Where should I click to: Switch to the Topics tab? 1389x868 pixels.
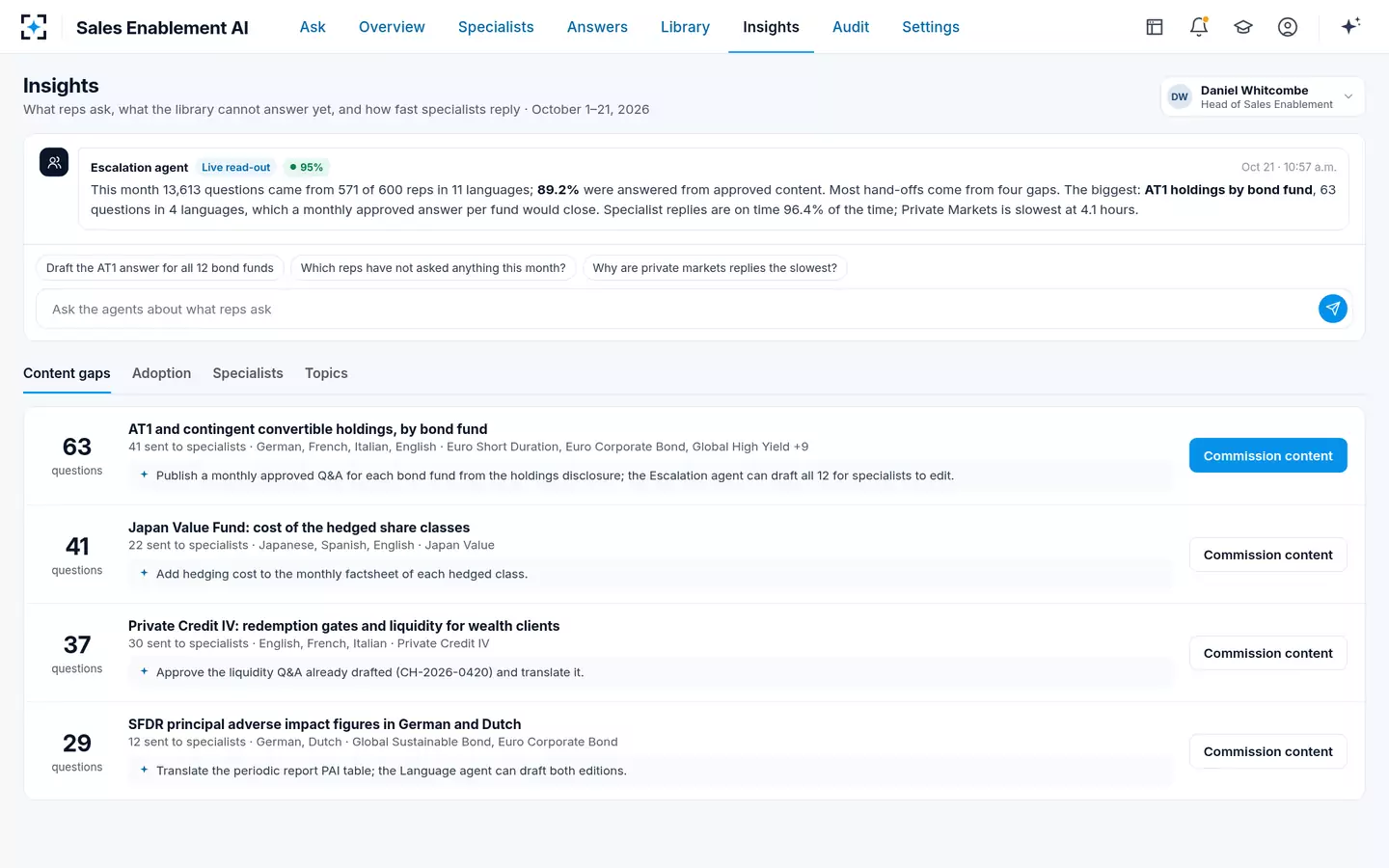coord(326,373)
